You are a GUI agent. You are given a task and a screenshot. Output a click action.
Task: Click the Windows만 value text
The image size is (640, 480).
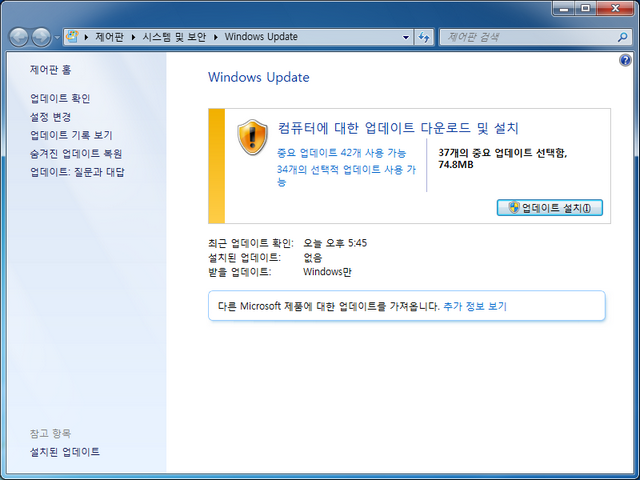327,272
